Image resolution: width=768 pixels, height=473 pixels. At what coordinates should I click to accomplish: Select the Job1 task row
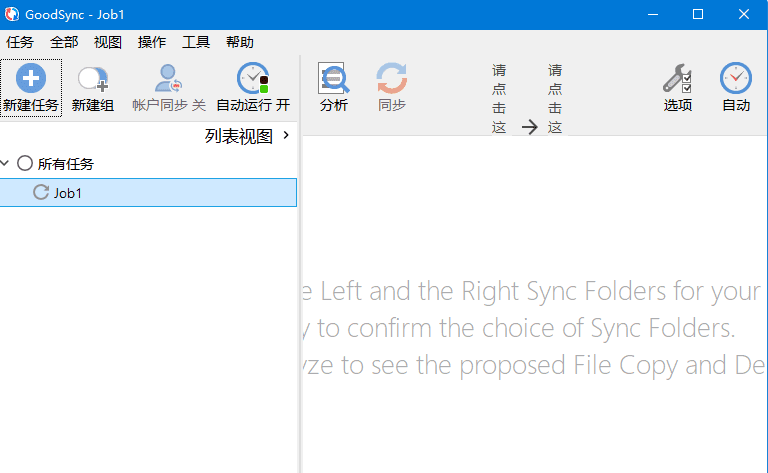(148, 192)
